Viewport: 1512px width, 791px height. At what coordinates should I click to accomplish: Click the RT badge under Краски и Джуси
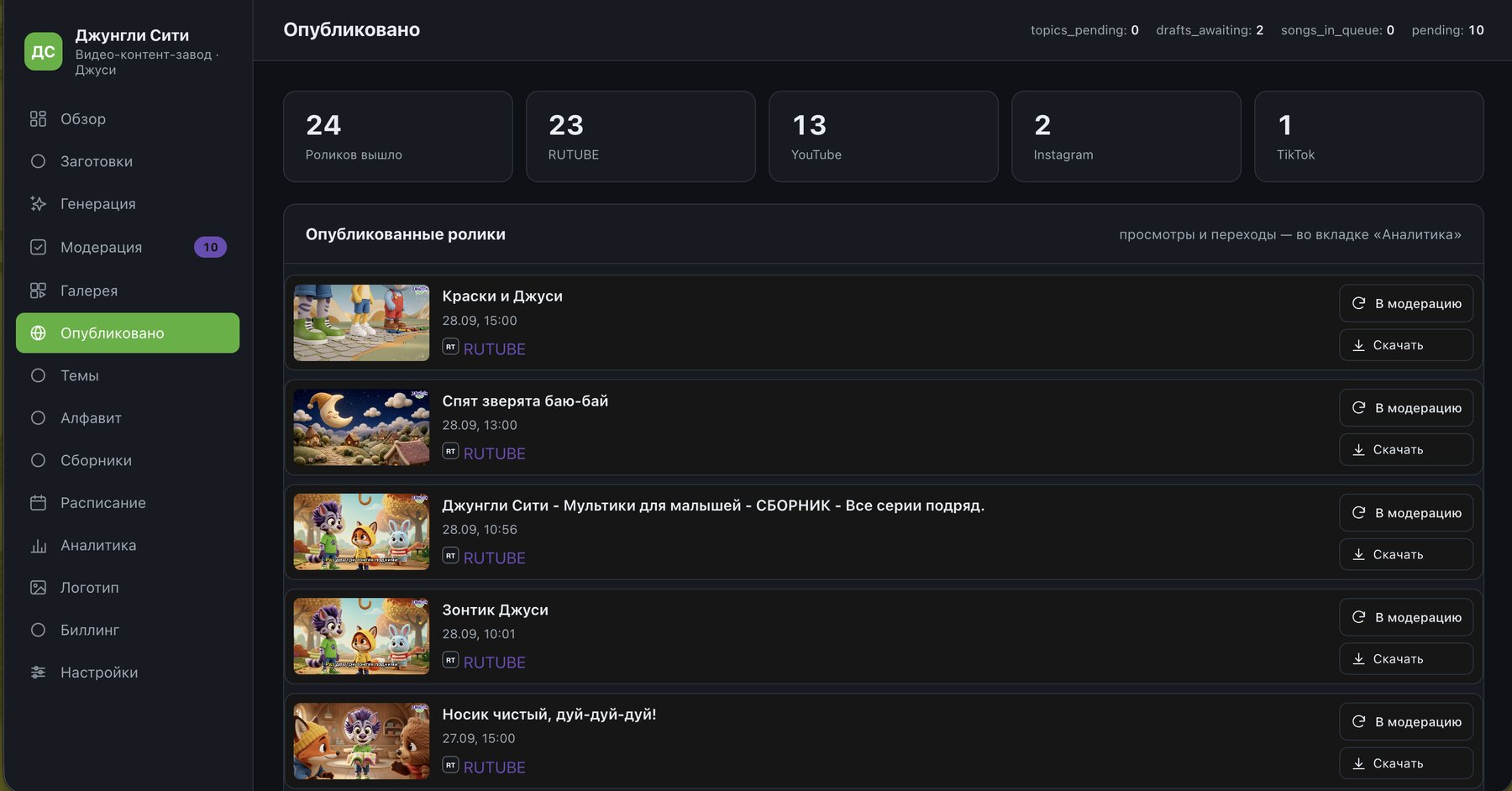(x=450, y=347)
